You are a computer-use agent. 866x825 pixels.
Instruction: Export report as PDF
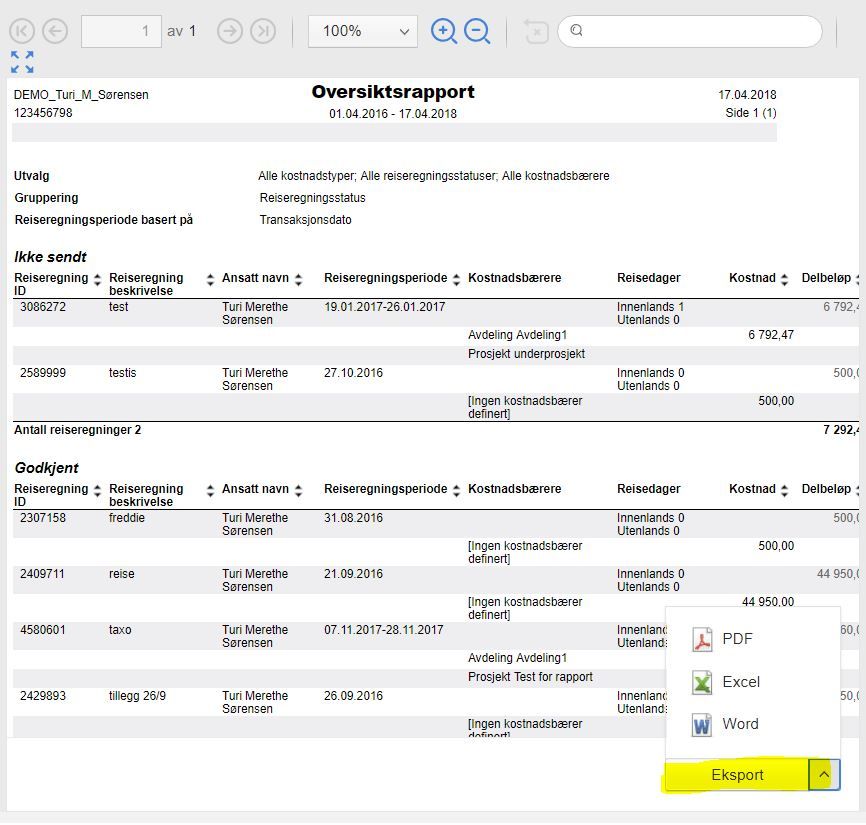[737, 639]
